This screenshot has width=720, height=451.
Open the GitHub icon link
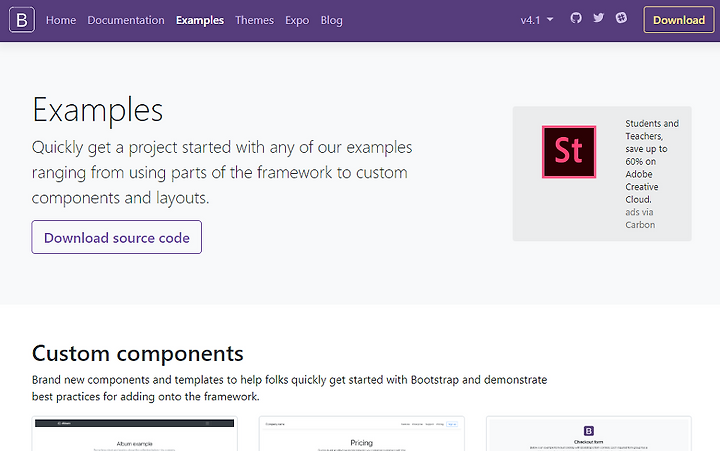576,18
